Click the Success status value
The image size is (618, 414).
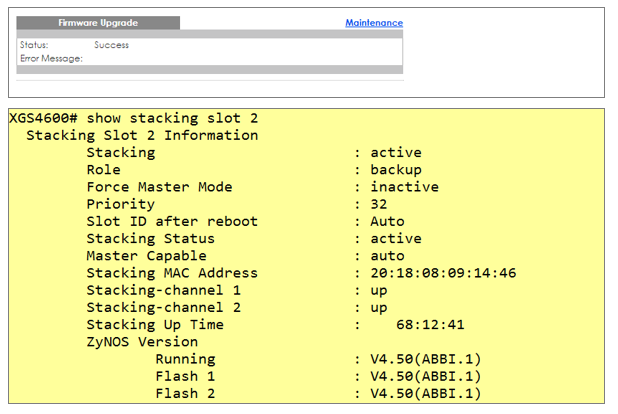pyautogui.click(x=111, y=45)
